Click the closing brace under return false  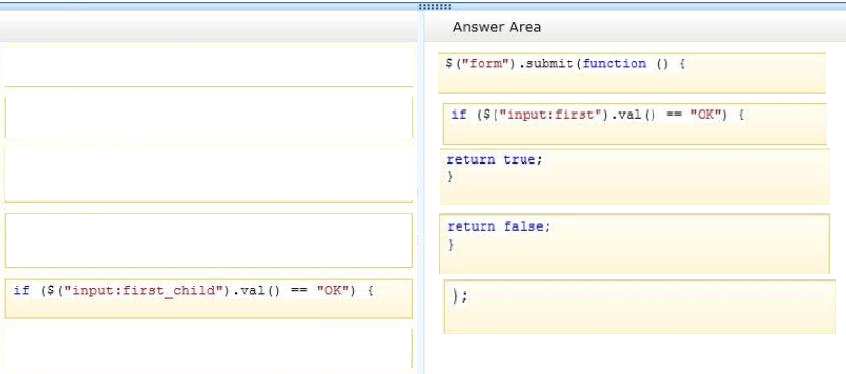click(451, 245)
